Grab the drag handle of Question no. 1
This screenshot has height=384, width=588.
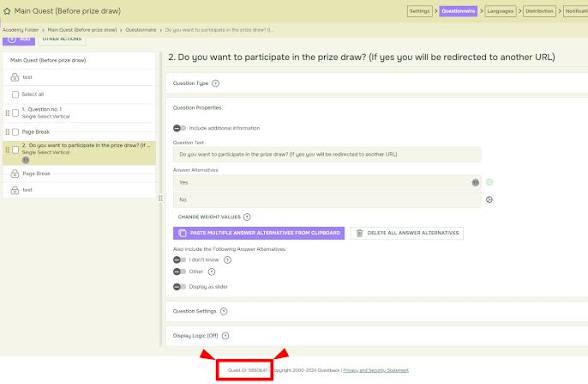[7, 113]
